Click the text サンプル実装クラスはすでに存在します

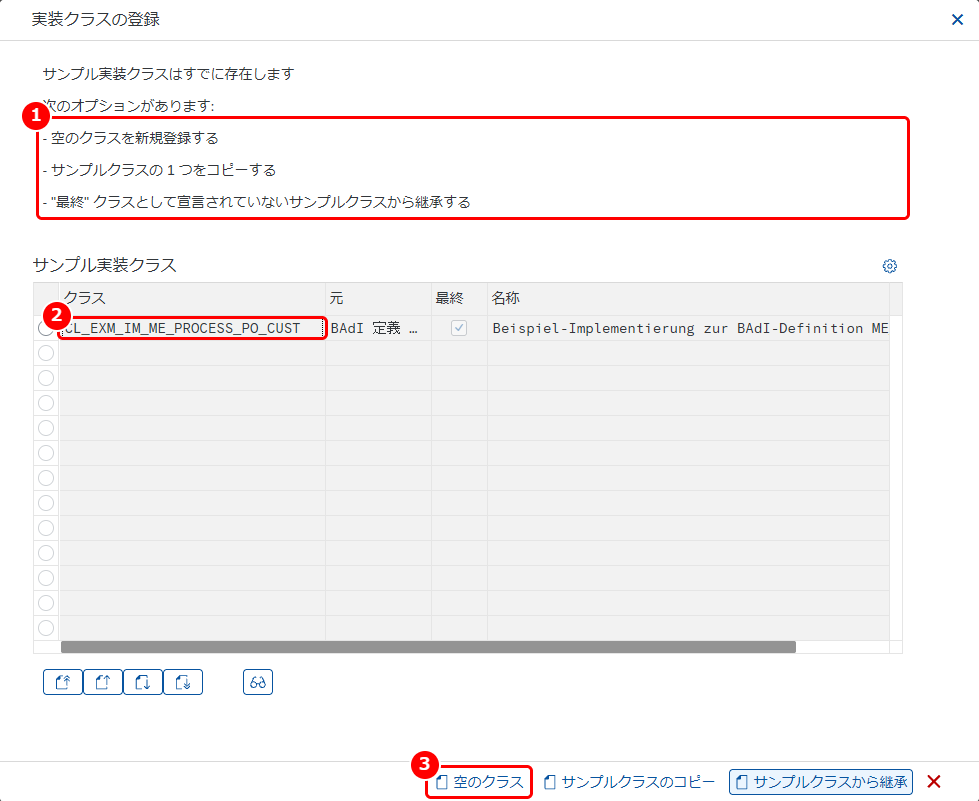(x=168, y=74)
